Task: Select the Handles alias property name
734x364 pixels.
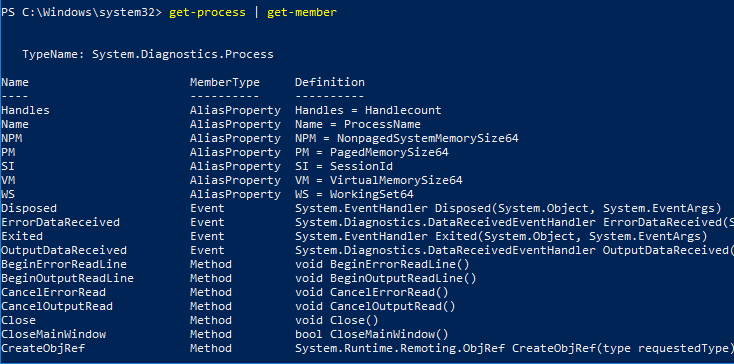Action: click(x=25, y=110)
